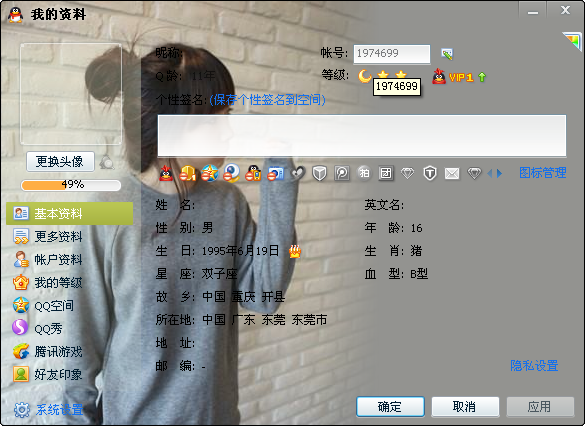Viewport: 585px width, 426px height.
Task: Show more icons with right arrow
Action: (499, 173)
